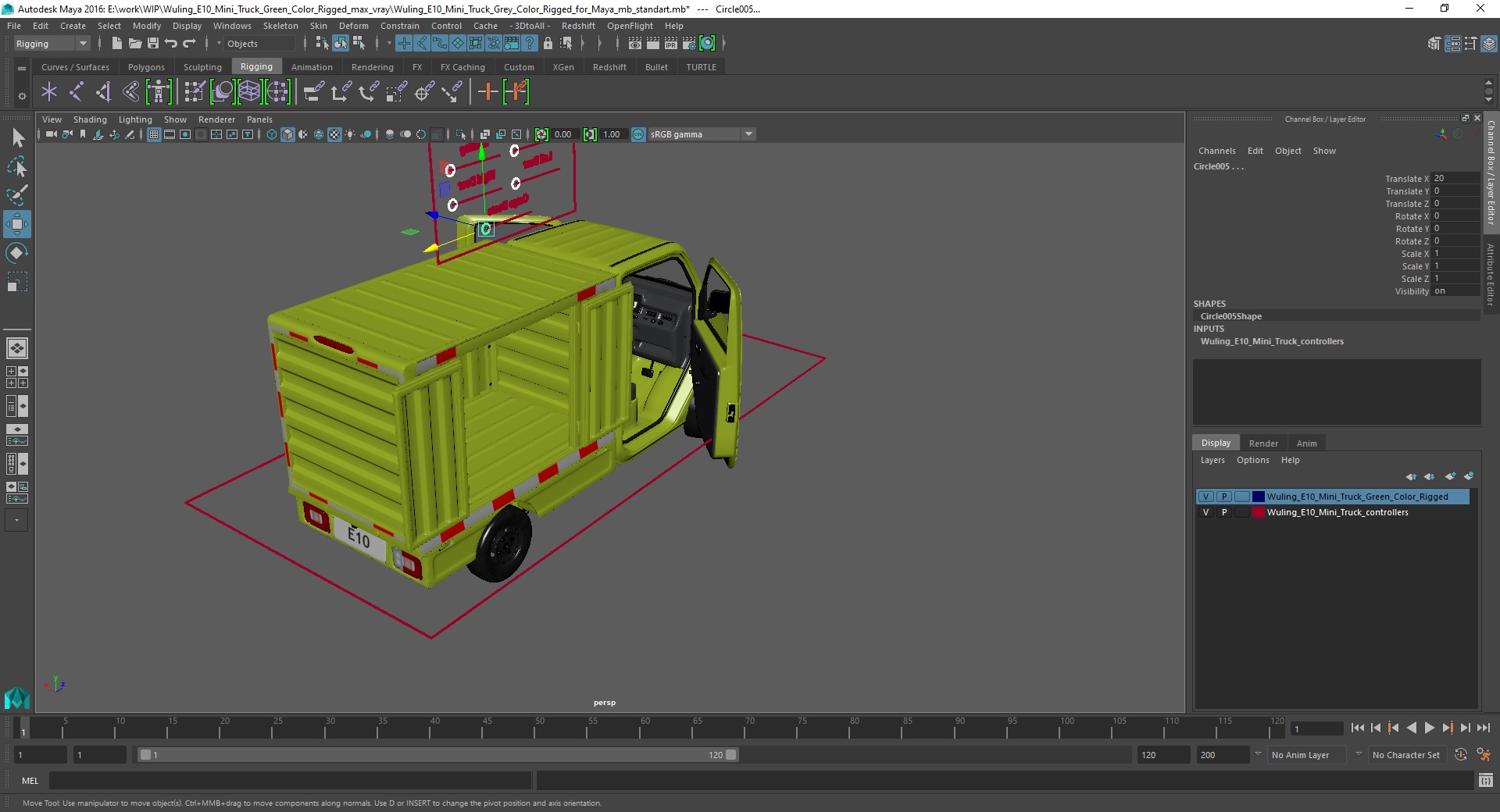The height and width of the screenshot is (812, 1500).
Task: Activate the Lasso Select tool
Action: tap(17, 167)
